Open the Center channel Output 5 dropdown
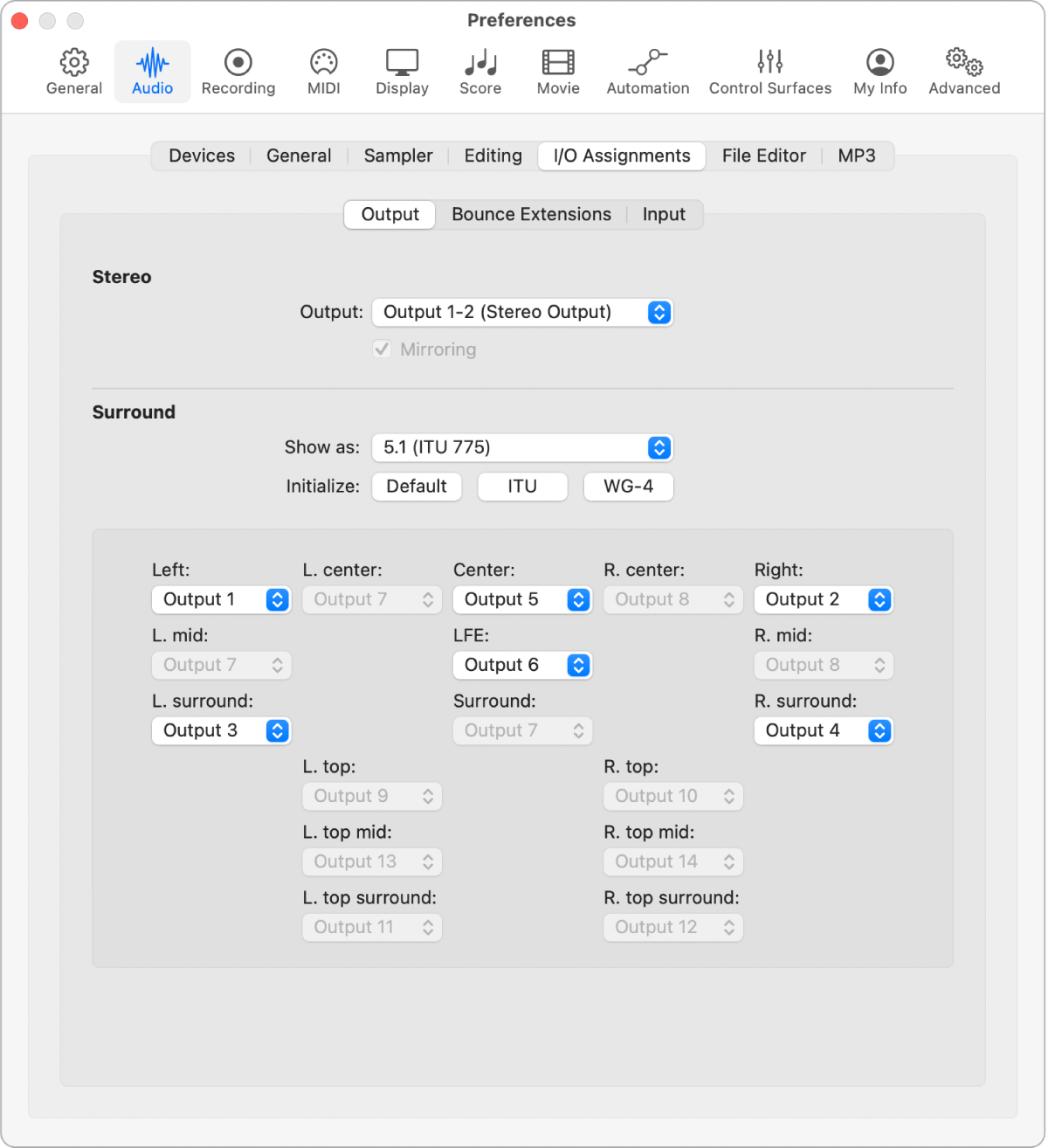This screenshot has width=1048, height=1148. pos(522,599)
